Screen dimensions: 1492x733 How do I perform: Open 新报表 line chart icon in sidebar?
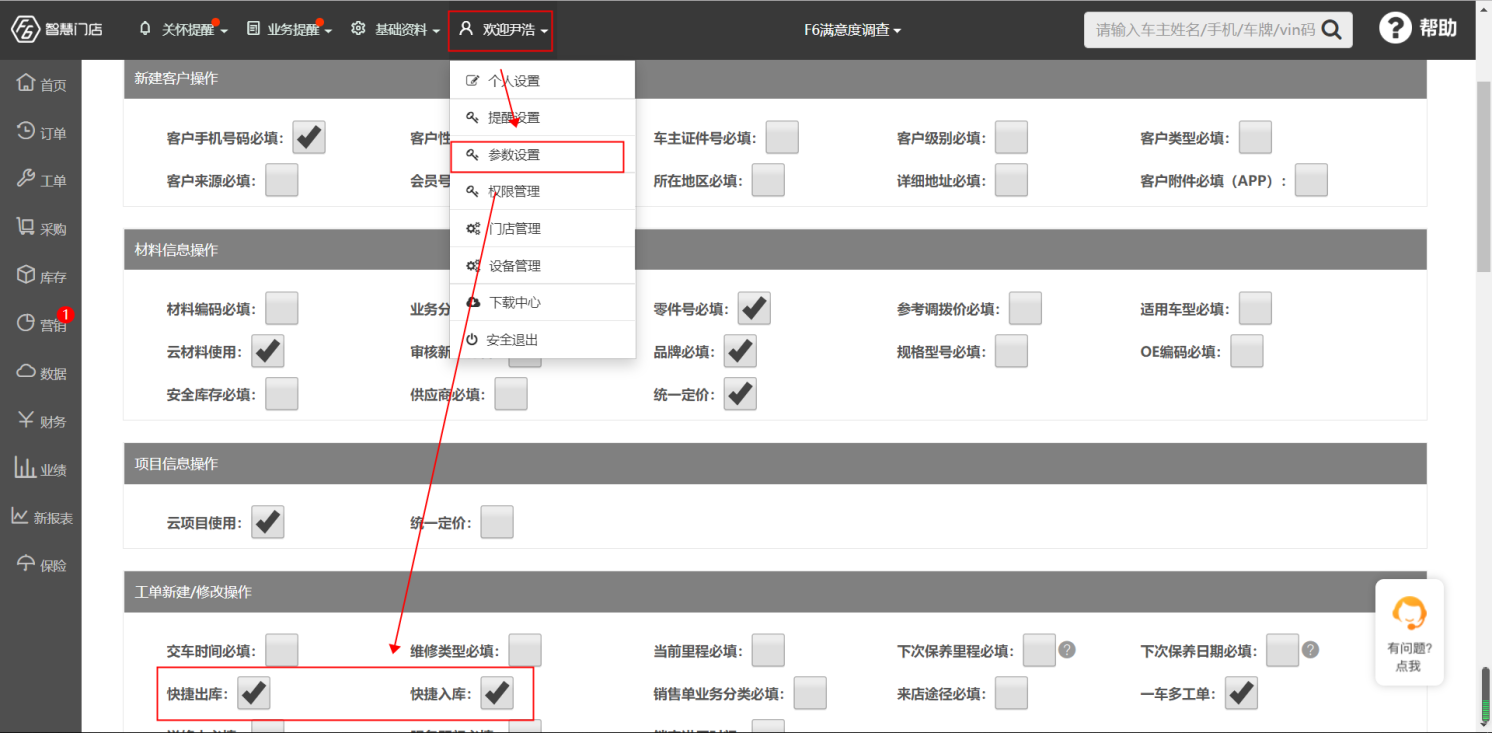click(20, 515)
